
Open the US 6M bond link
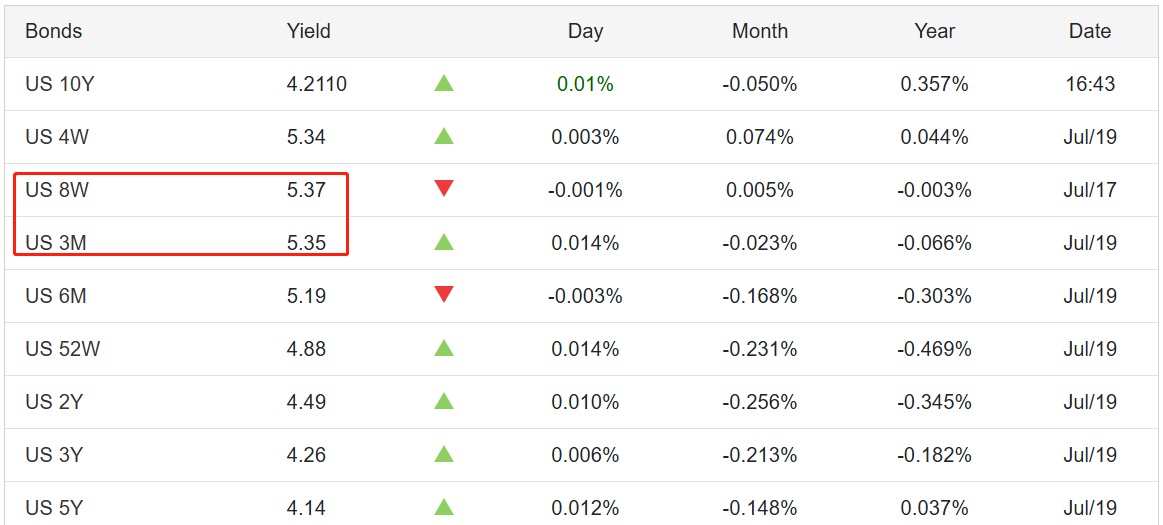(x=56, y=296)
